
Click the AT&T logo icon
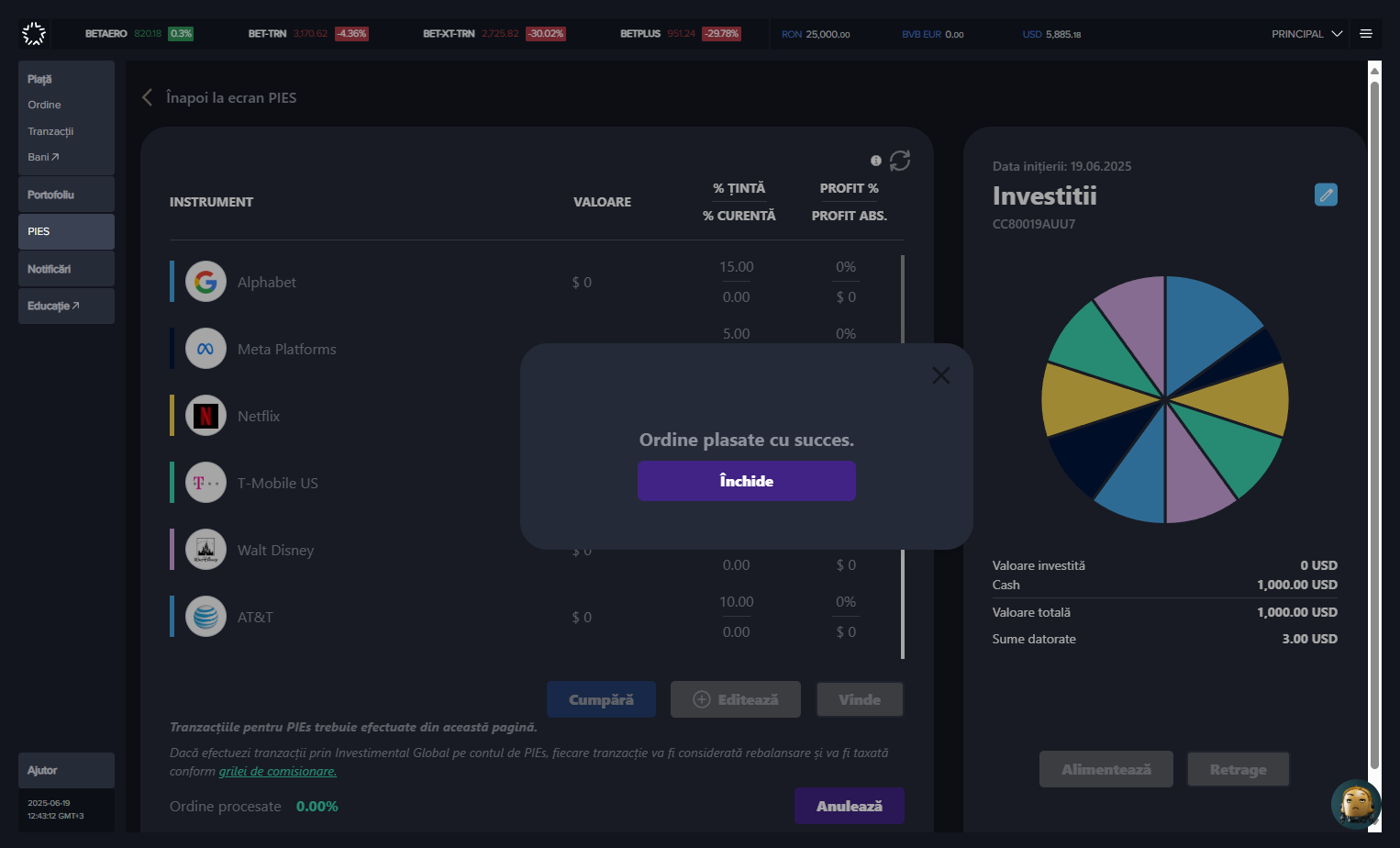point(206,617)
